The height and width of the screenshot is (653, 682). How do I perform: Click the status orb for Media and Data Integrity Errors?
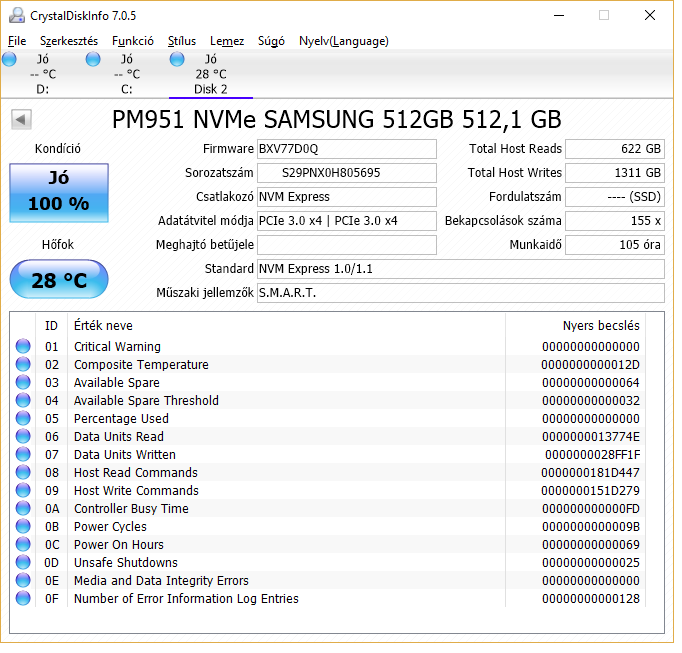[x=23, y=580]
